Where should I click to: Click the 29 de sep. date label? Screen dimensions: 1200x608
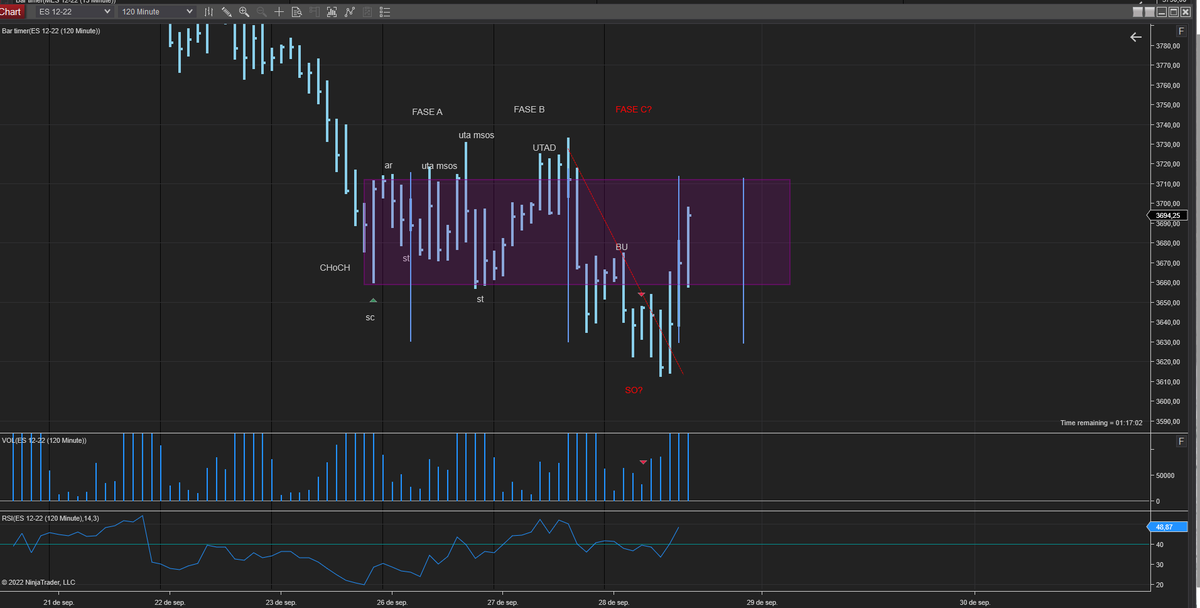tap(761, 602)
